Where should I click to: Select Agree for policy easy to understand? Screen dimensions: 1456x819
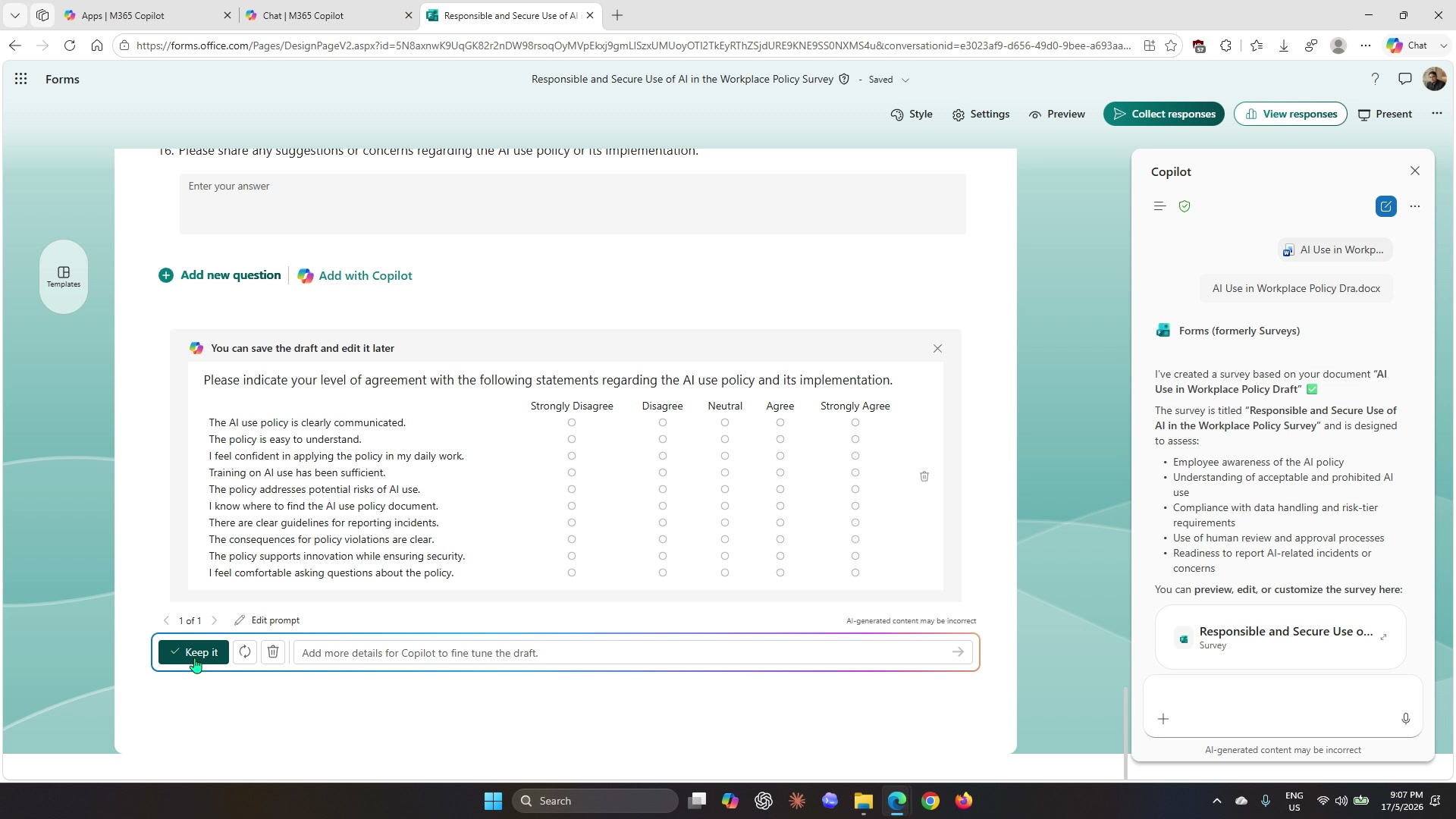tap(780, 439)
